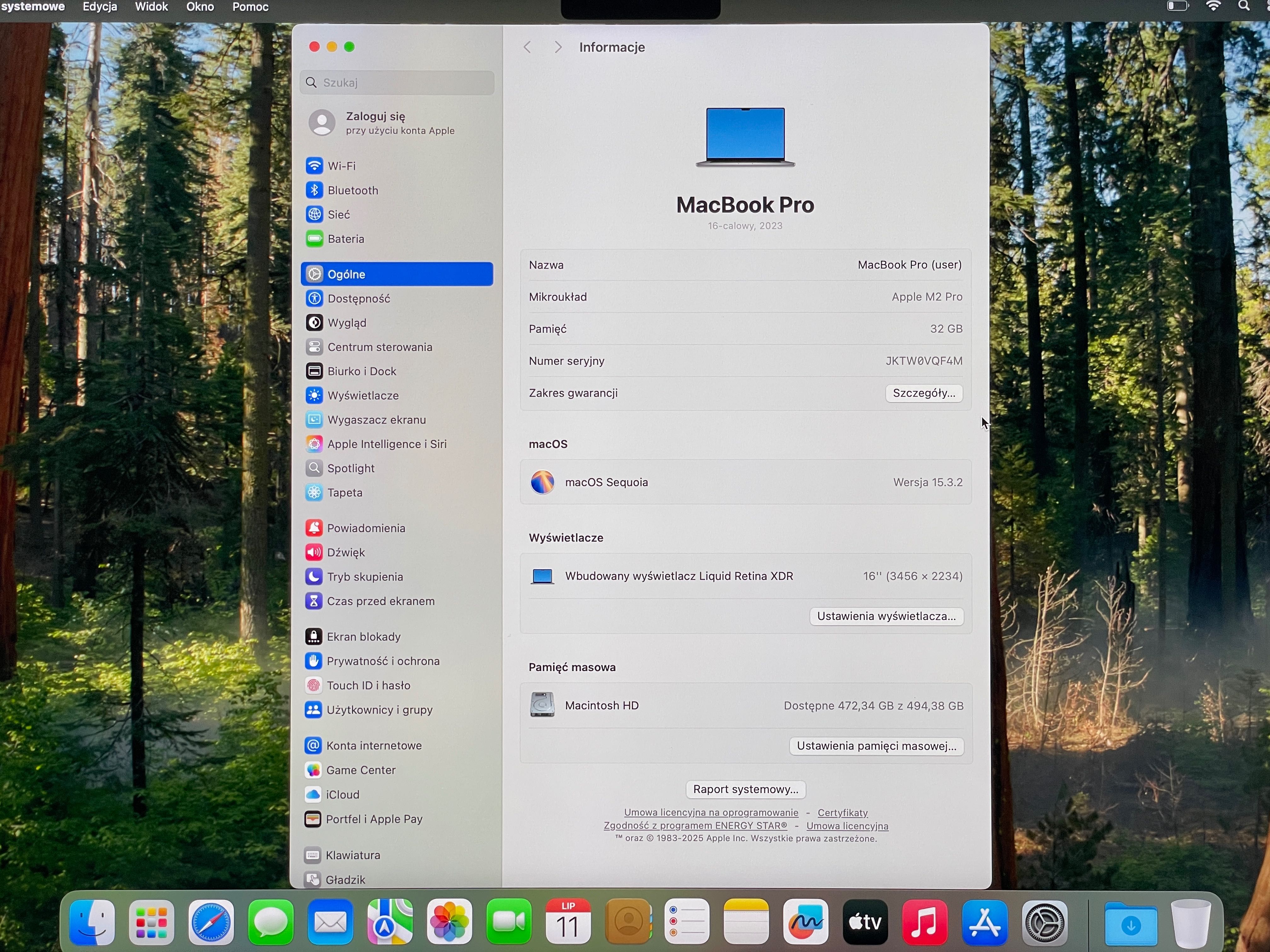Screen dimensions: 1270x952
Task: Launch Safari from the Dock
Action: [211, 922]
